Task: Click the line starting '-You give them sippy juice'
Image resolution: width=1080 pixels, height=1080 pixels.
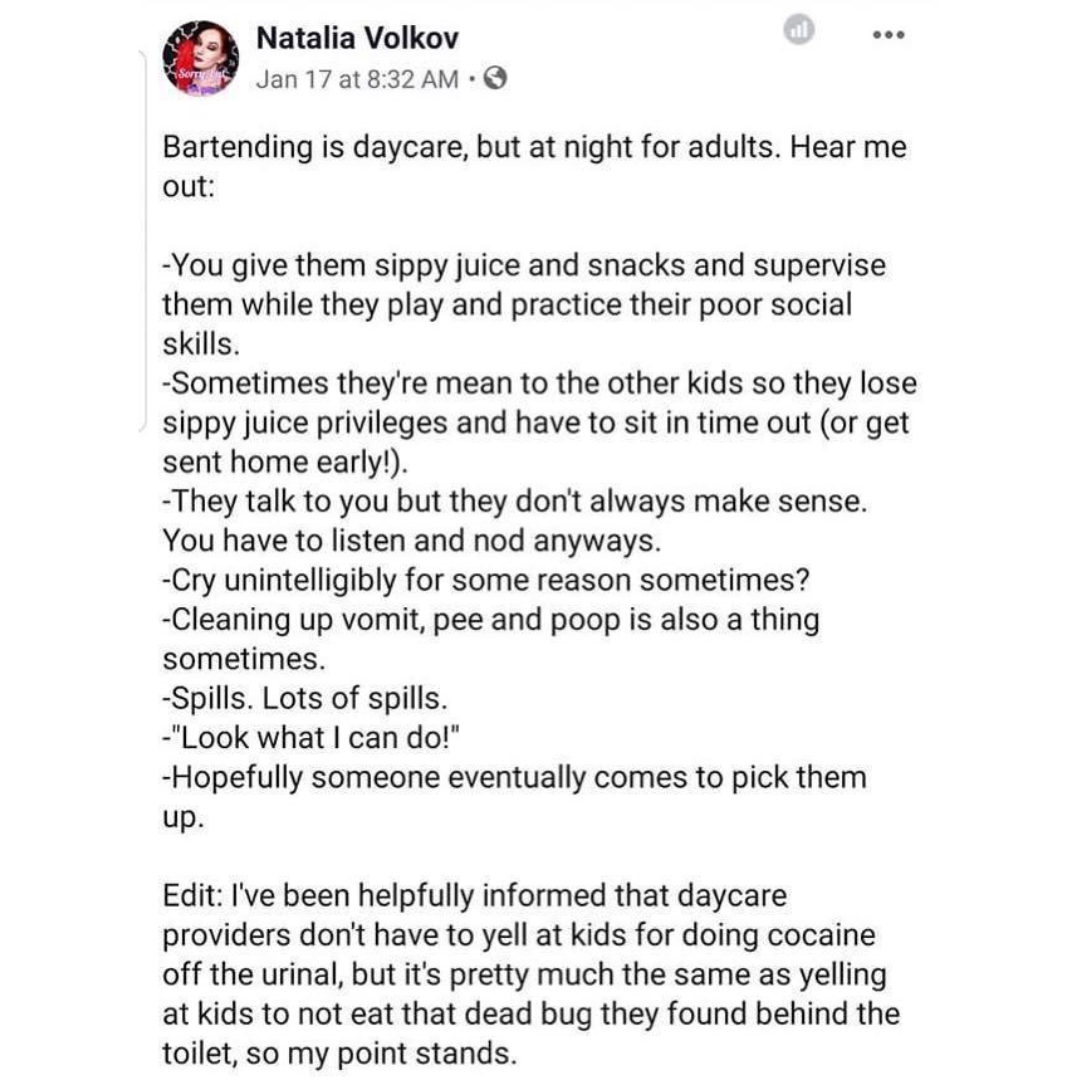Action: (x=524, y=265)
